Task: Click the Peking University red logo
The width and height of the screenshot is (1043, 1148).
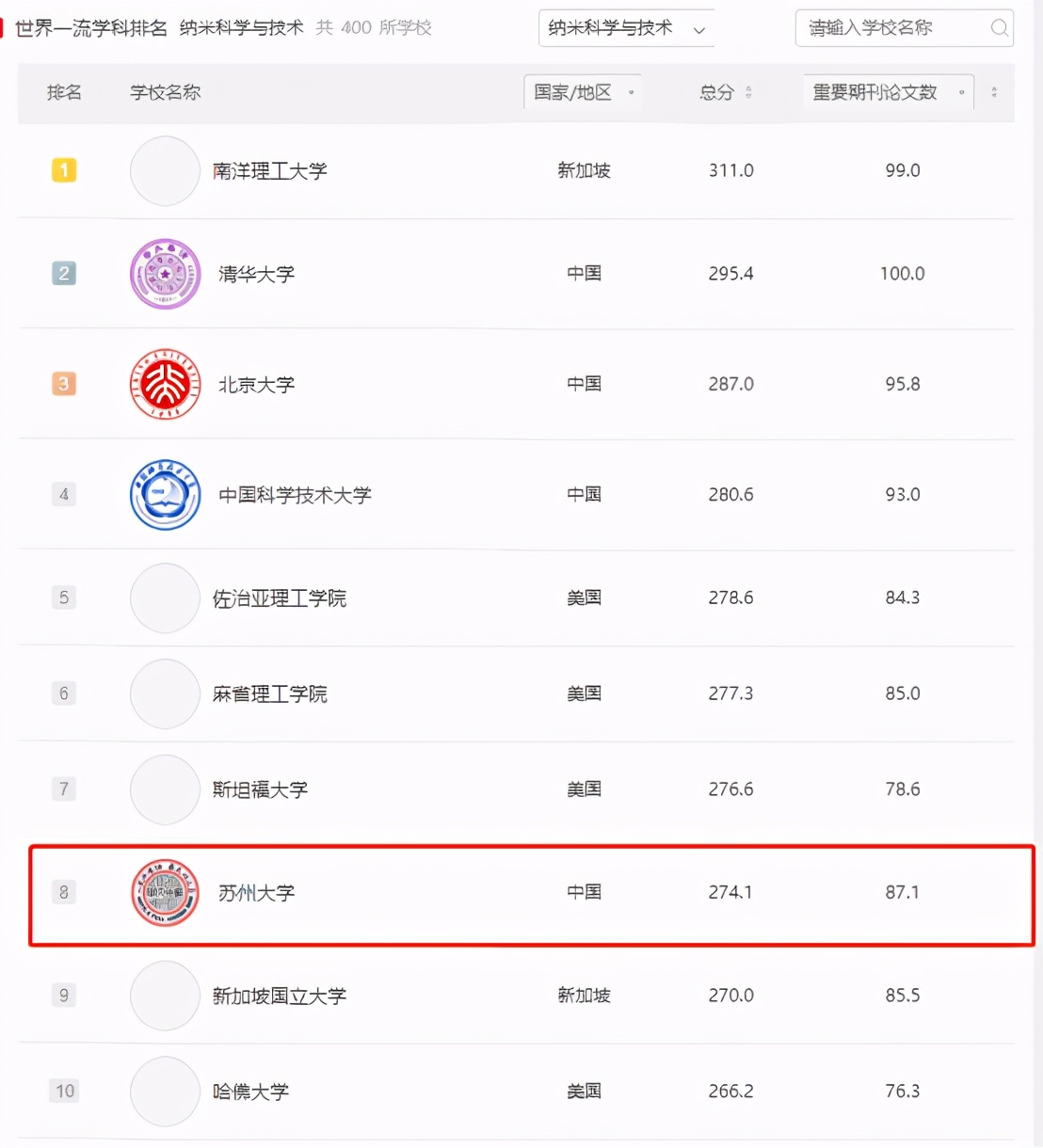Action: 165,384
